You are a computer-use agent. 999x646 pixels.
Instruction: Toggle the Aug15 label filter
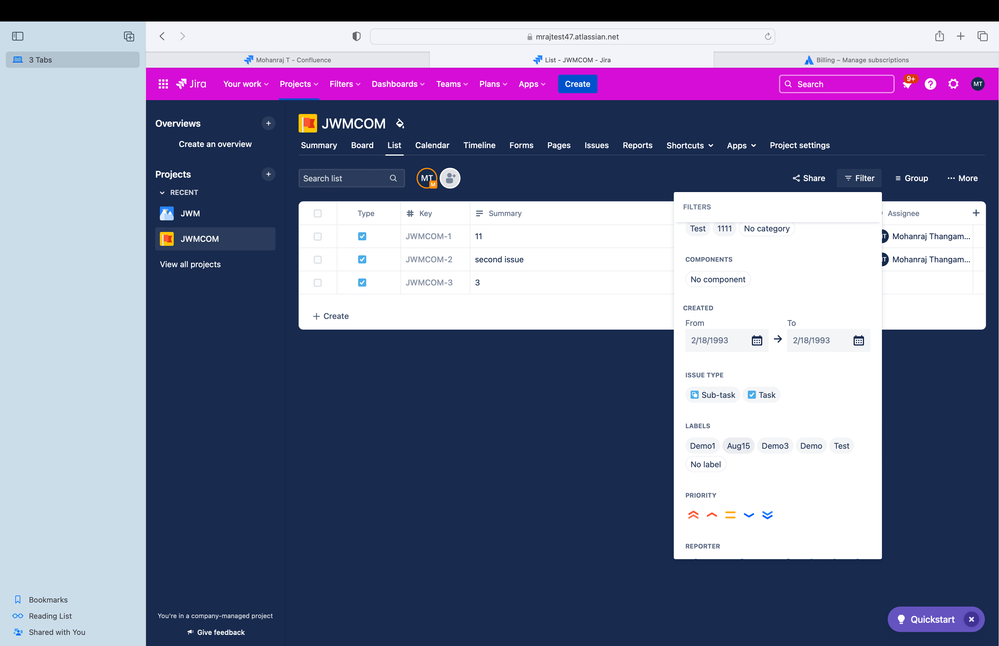tap(738, 446)
